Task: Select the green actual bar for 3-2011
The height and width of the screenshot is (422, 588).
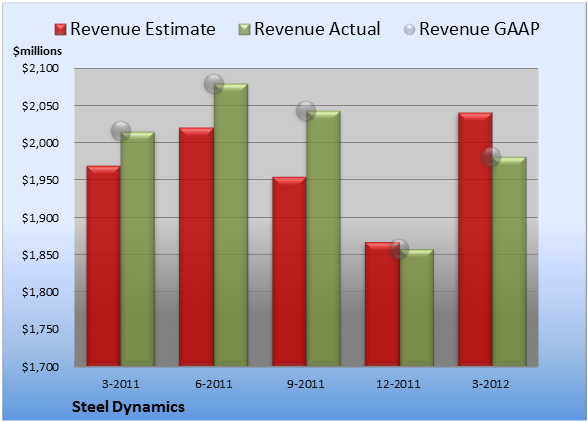Action: (138, 249)
